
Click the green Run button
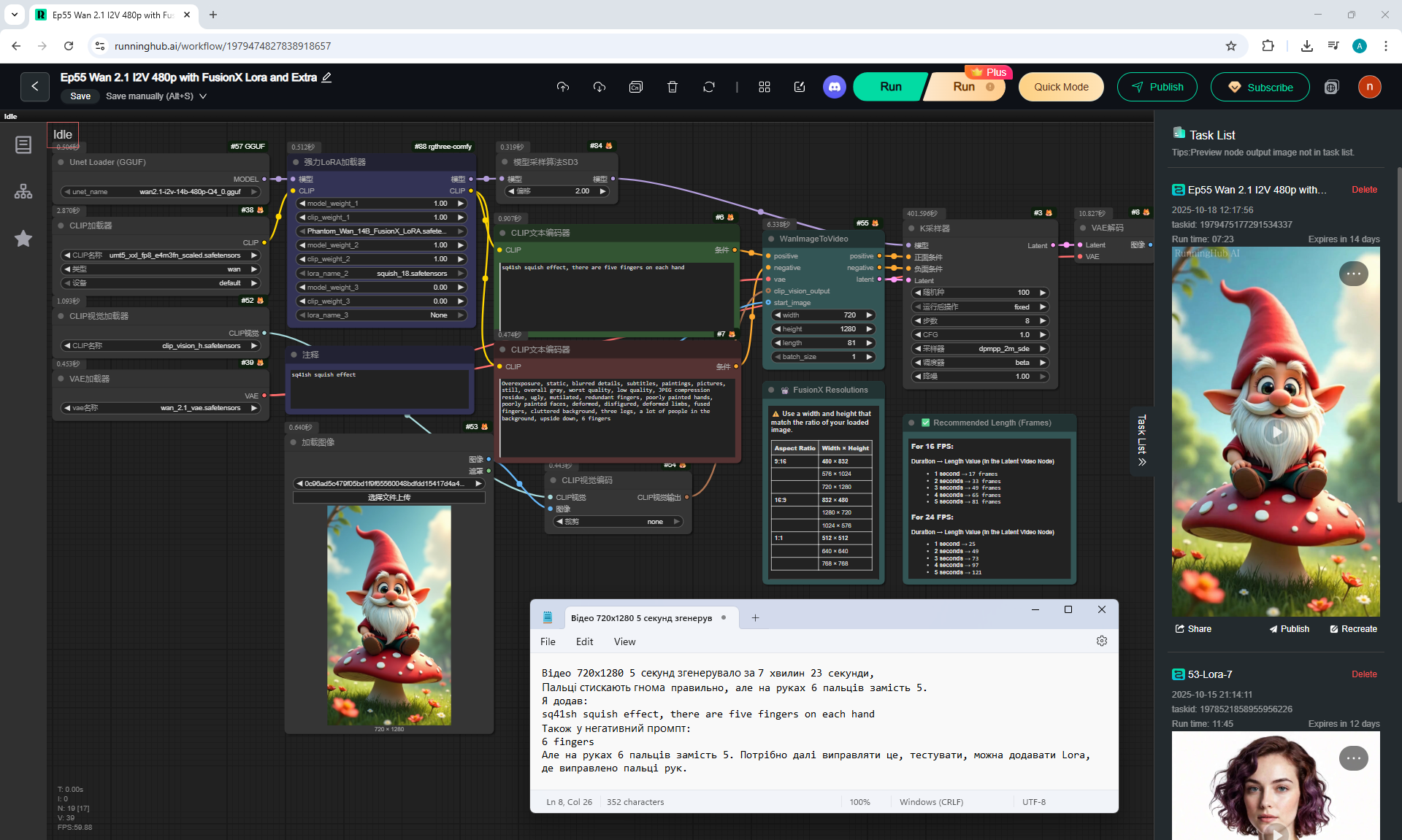click(x=890, y=87)
